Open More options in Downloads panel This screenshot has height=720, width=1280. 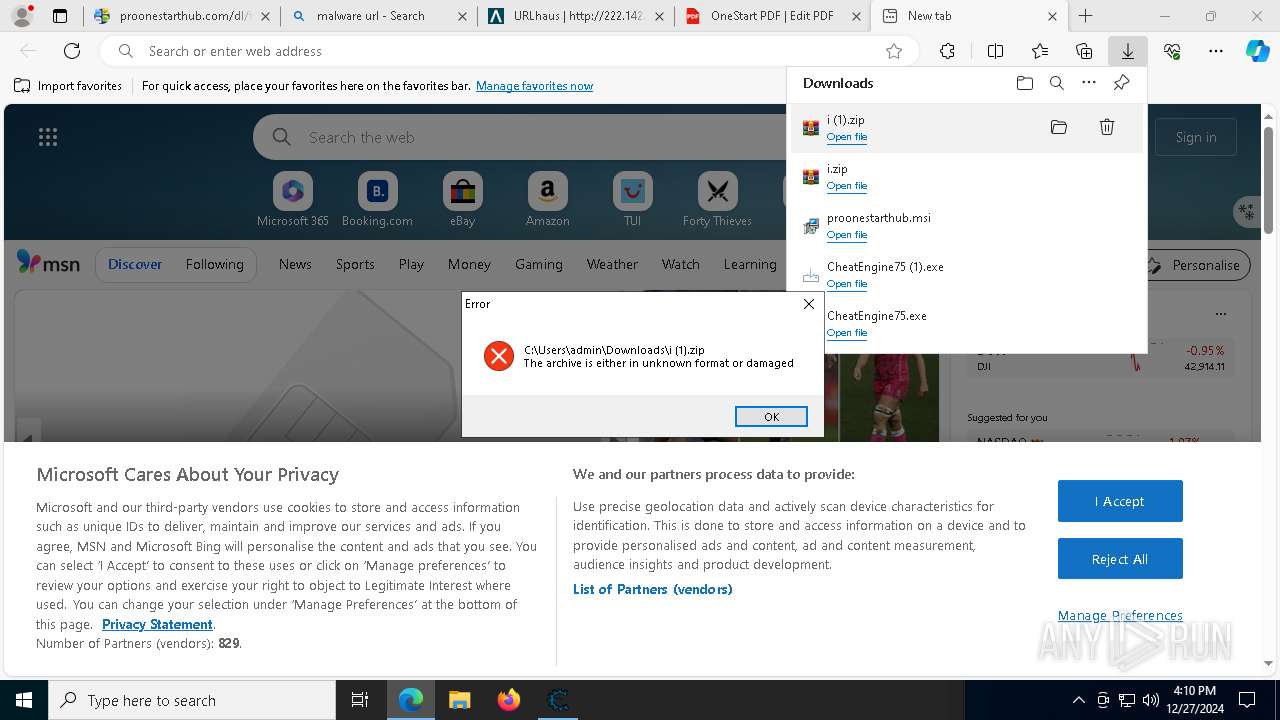pyautogui.click(x=1089, y=83)
